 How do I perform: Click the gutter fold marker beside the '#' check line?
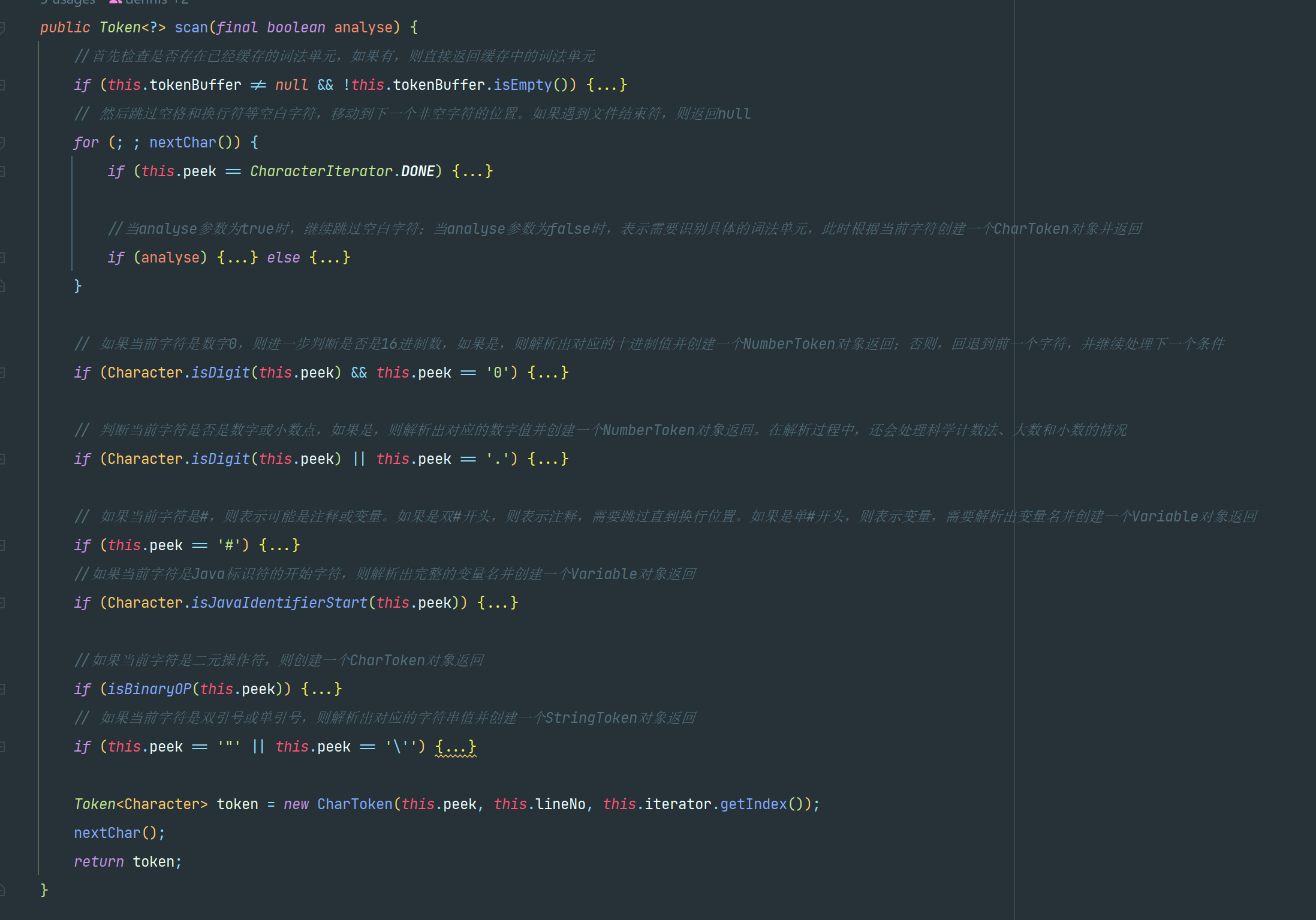pos(3,545)
